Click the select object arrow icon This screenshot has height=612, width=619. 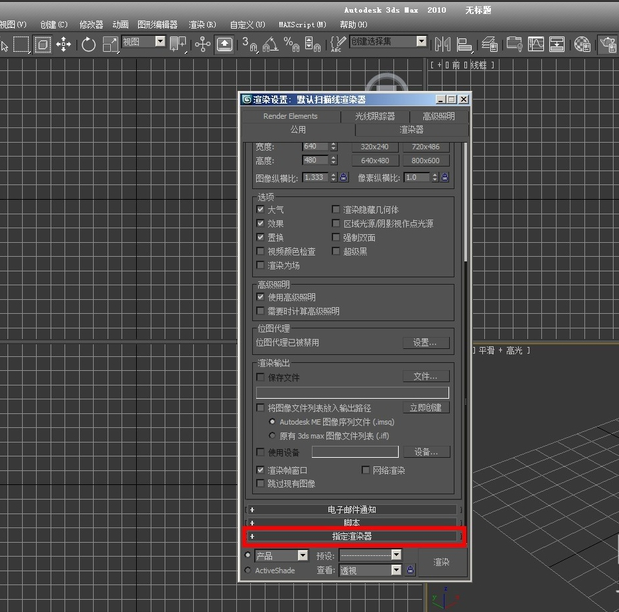click(x=5, y=46)
